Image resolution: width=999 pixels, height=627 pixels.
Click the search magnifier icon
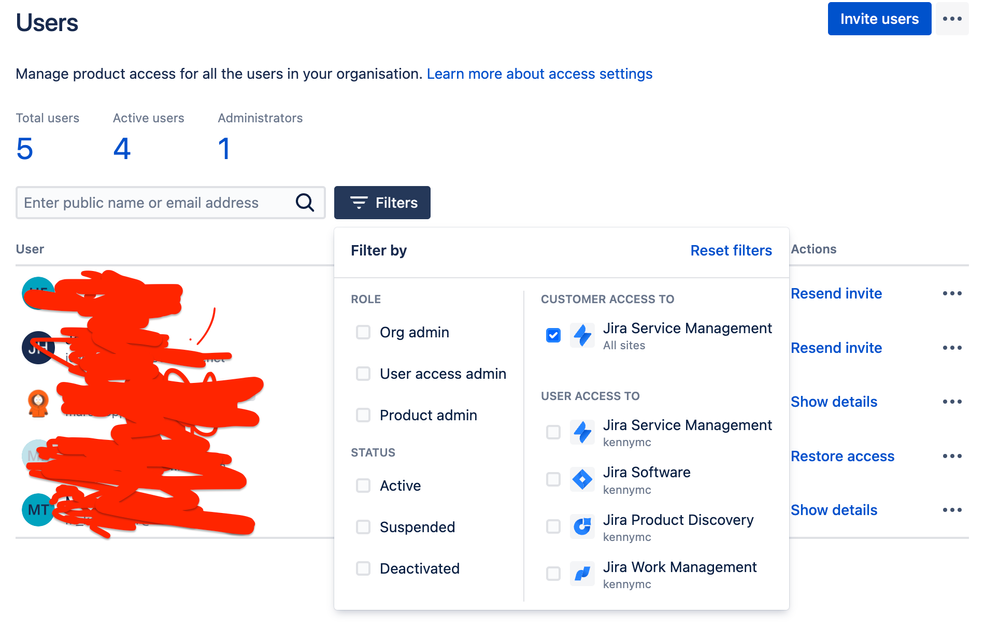(305, 203)
